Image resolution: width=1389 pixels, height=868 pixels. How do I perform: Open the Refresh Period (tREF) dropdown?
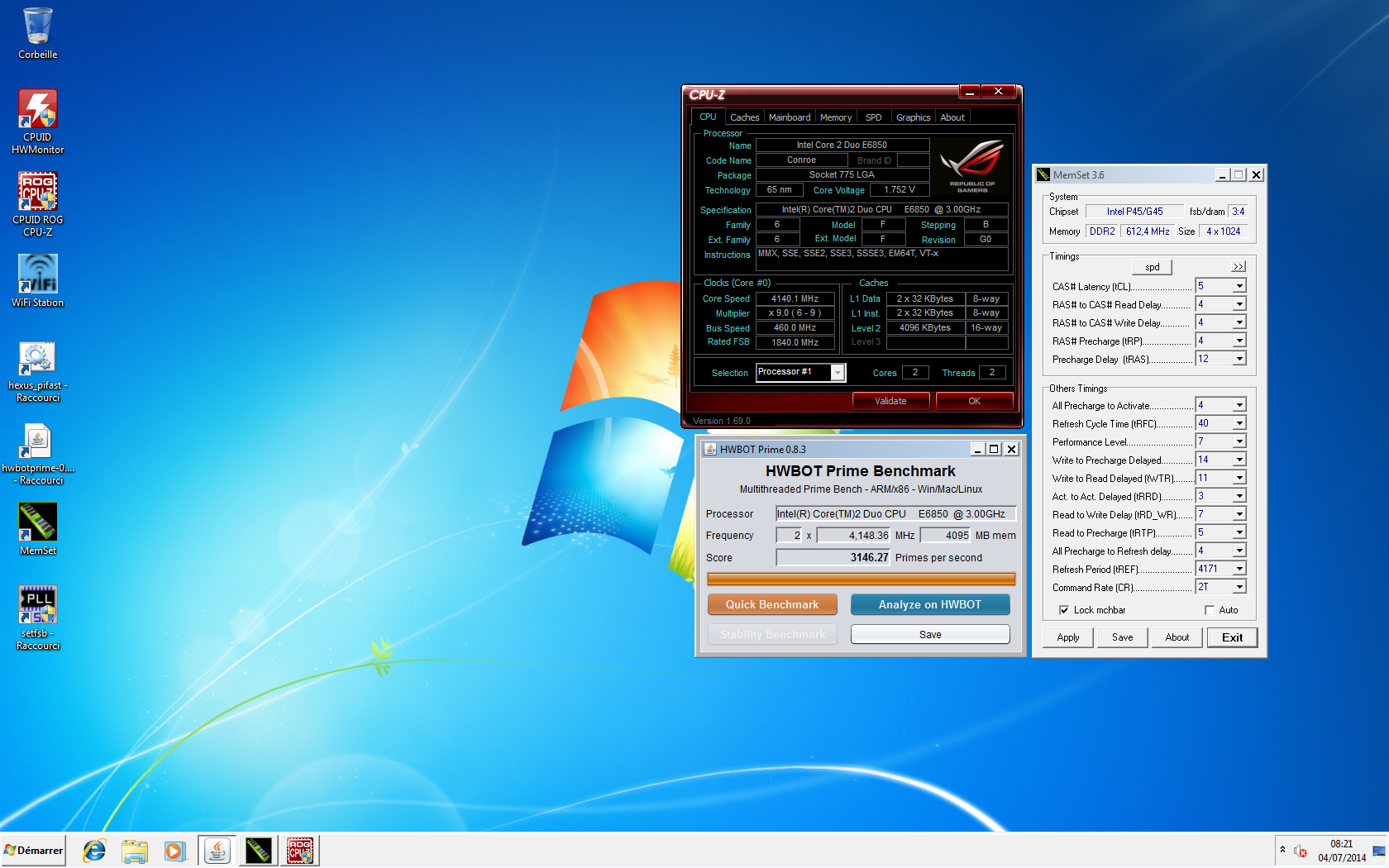(1239, 569)
